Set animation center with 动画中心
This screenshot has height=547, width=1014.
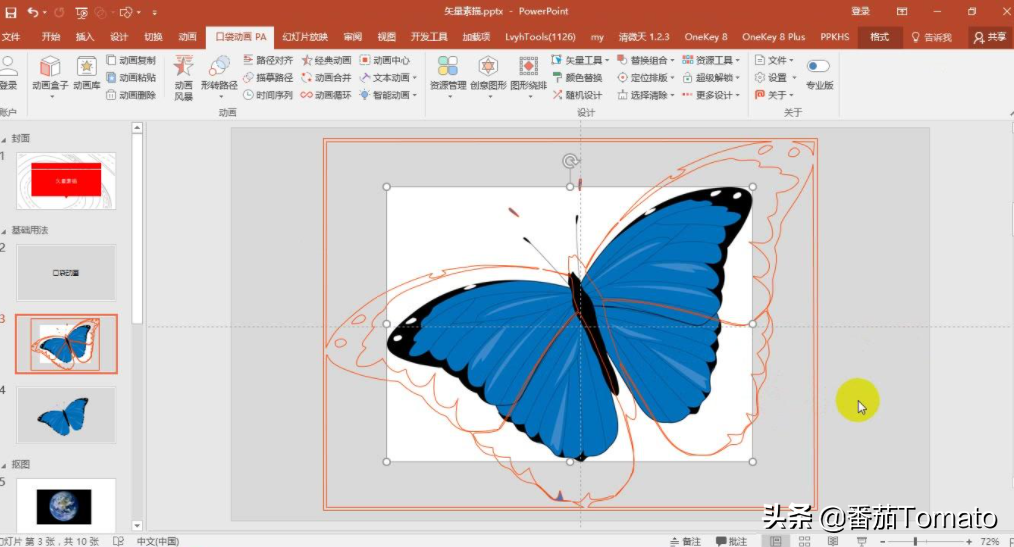[x=385, y=60]
